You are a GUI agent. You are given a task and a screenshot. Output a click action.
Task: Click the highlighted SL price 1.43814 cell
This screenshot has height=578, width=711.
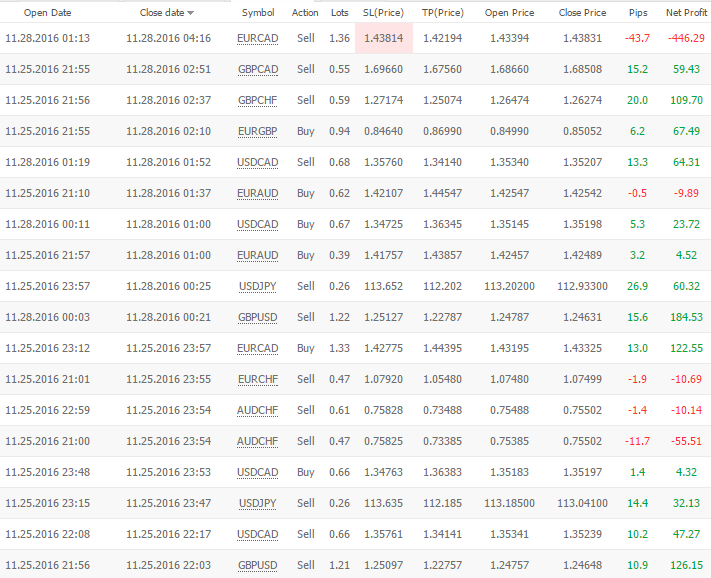[384, 38]
